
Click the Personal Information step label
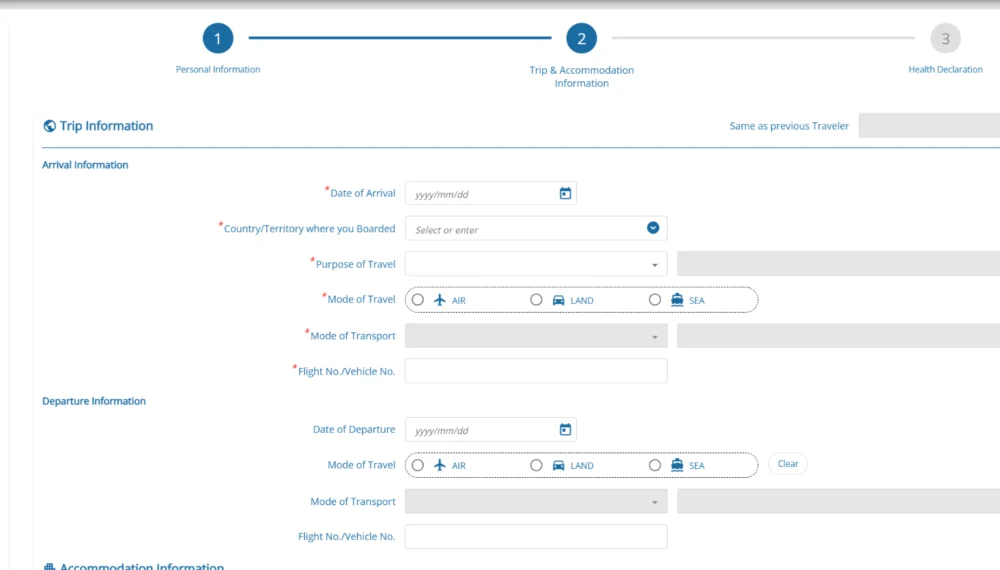click(217, 69)
